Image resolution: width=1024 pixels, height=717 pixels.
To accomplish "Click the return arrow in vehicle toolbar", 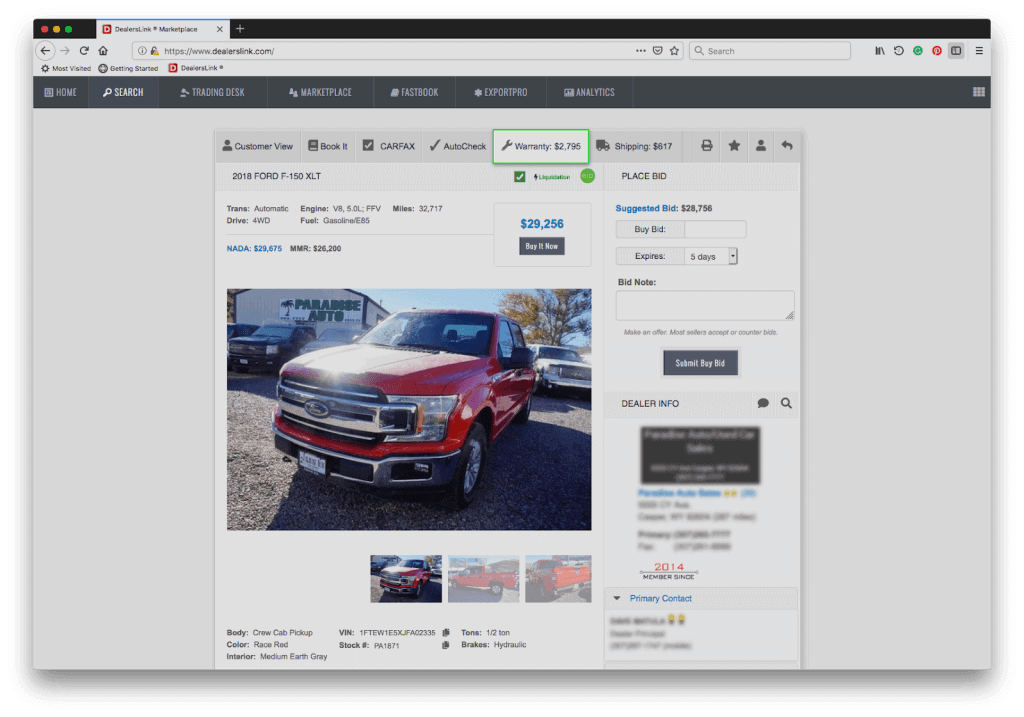I will (x=787, y=146).
